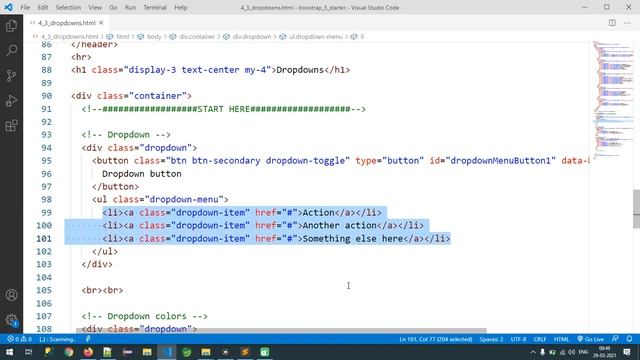This screenshot has width=640, height=360.
Task: Click the h1 Dropdowns heading line
Action: pyautogui.click(x=211, y=70)
